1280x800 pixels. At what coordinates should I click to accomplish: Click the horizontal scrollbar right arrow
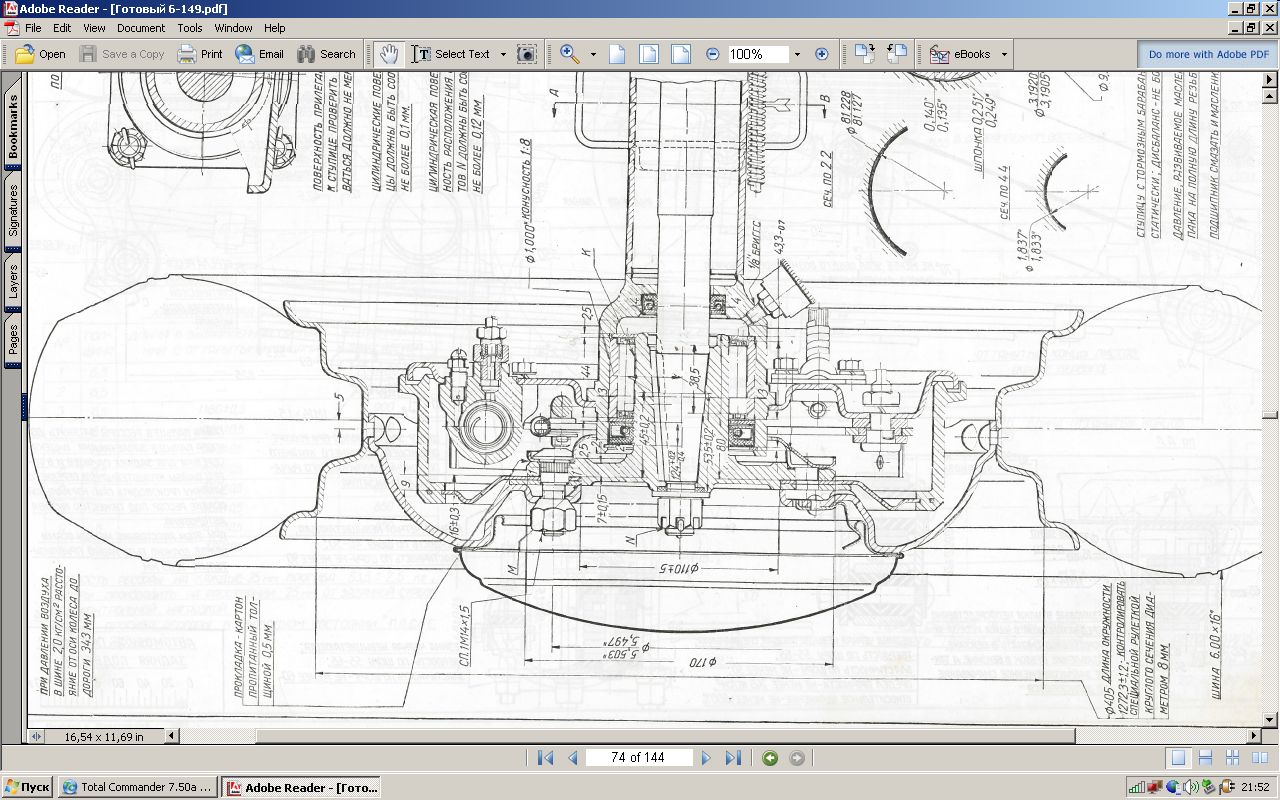[1254, 737]
